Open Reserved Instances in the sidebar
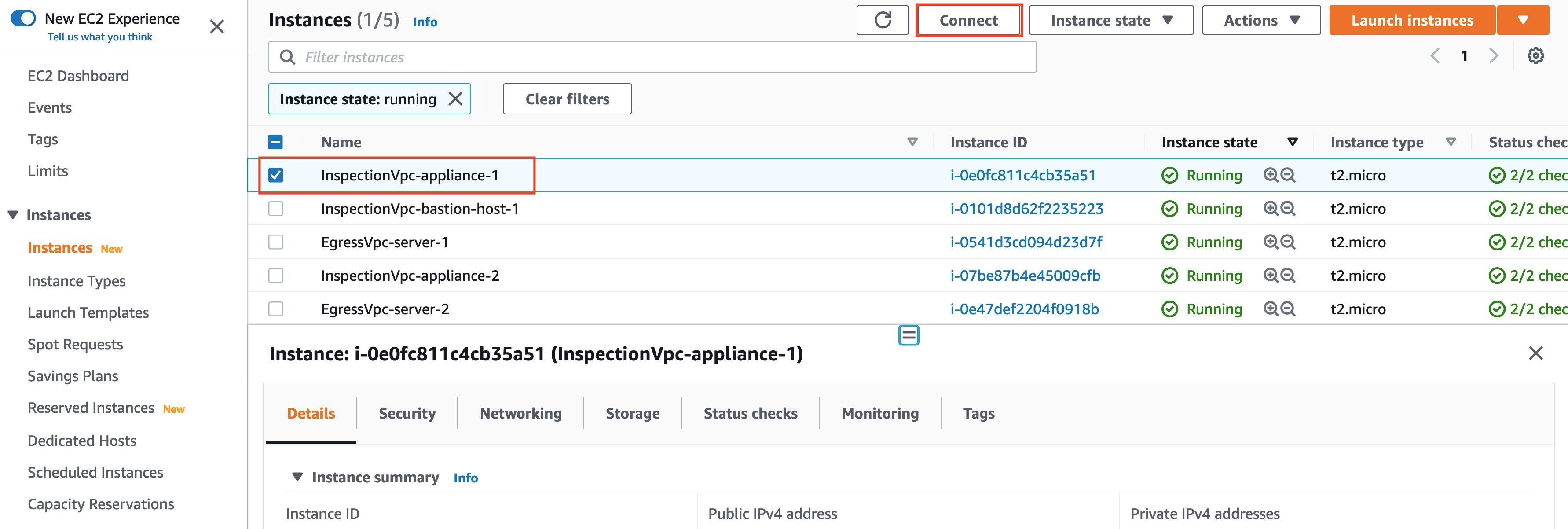 tap(92, 408)
